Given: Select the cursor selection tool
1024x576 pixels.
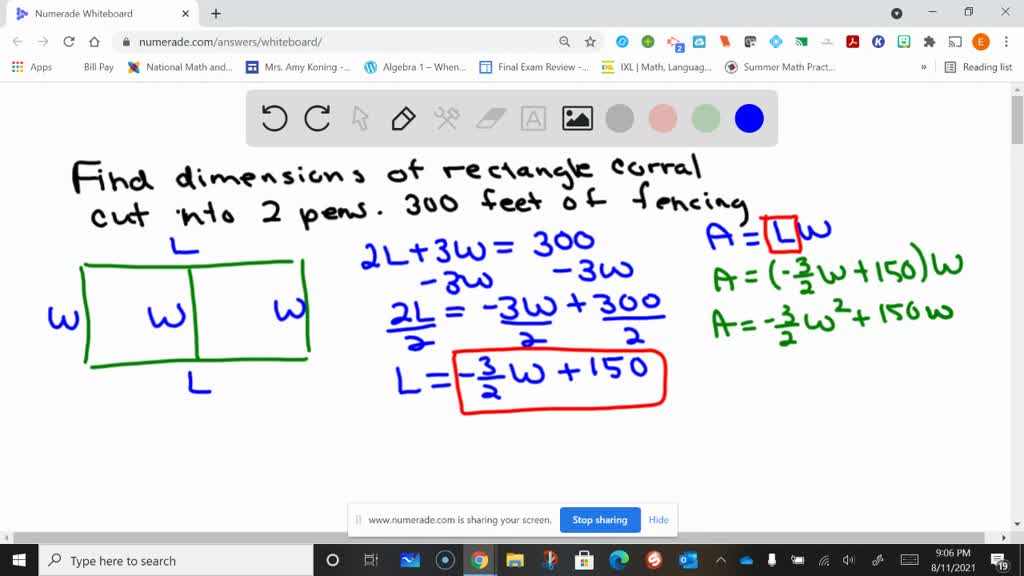Looking at the screenshot, I should click(360, 118).
